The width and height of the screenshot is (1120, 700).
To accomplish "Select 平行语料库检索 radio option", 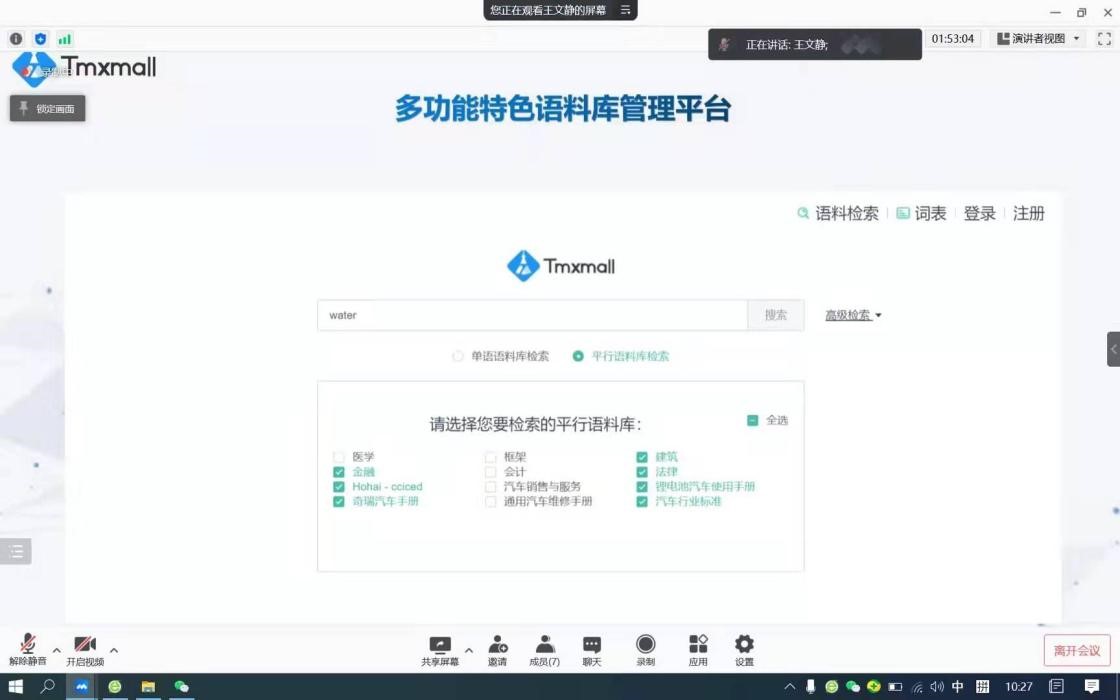I will 578,356.
